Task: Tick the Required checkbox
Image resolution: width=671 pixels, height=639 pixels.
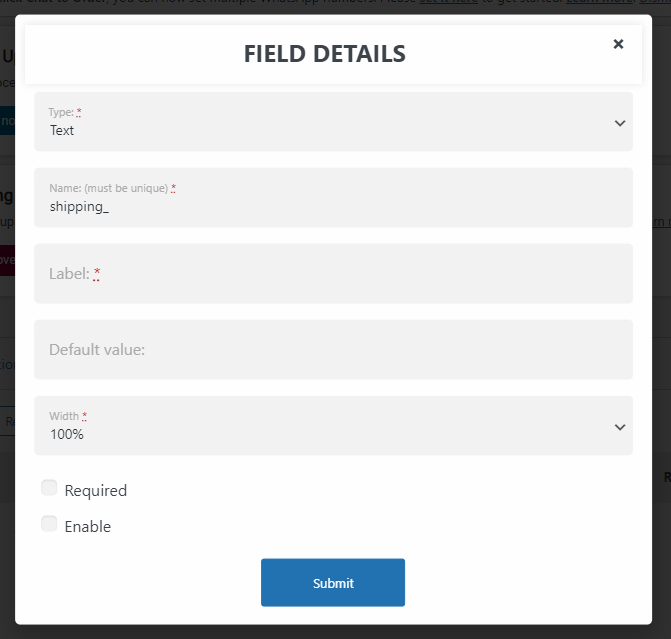Action: tap(49, 488)
